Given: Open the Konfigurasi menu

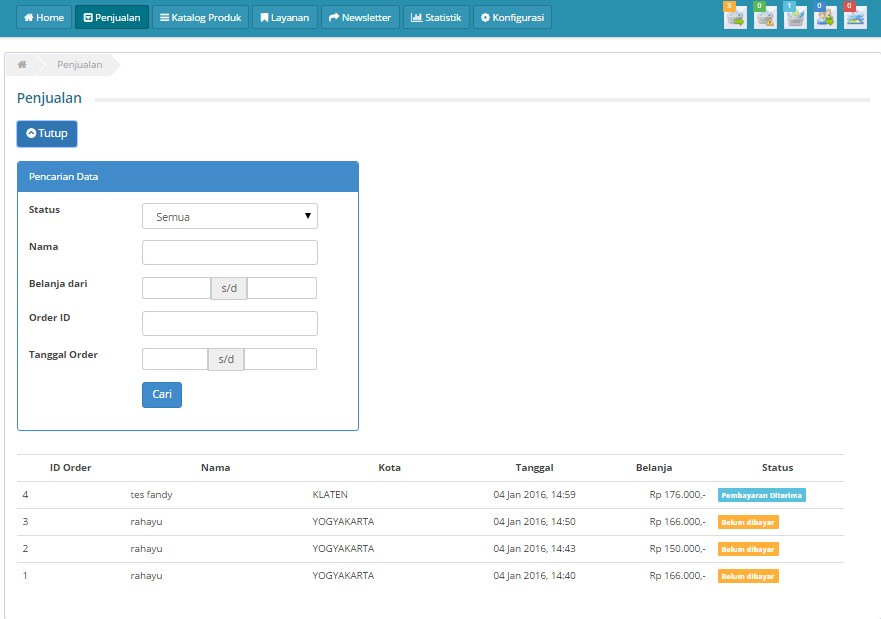Looking at the screenshot, I should click(x=511, y=18).
